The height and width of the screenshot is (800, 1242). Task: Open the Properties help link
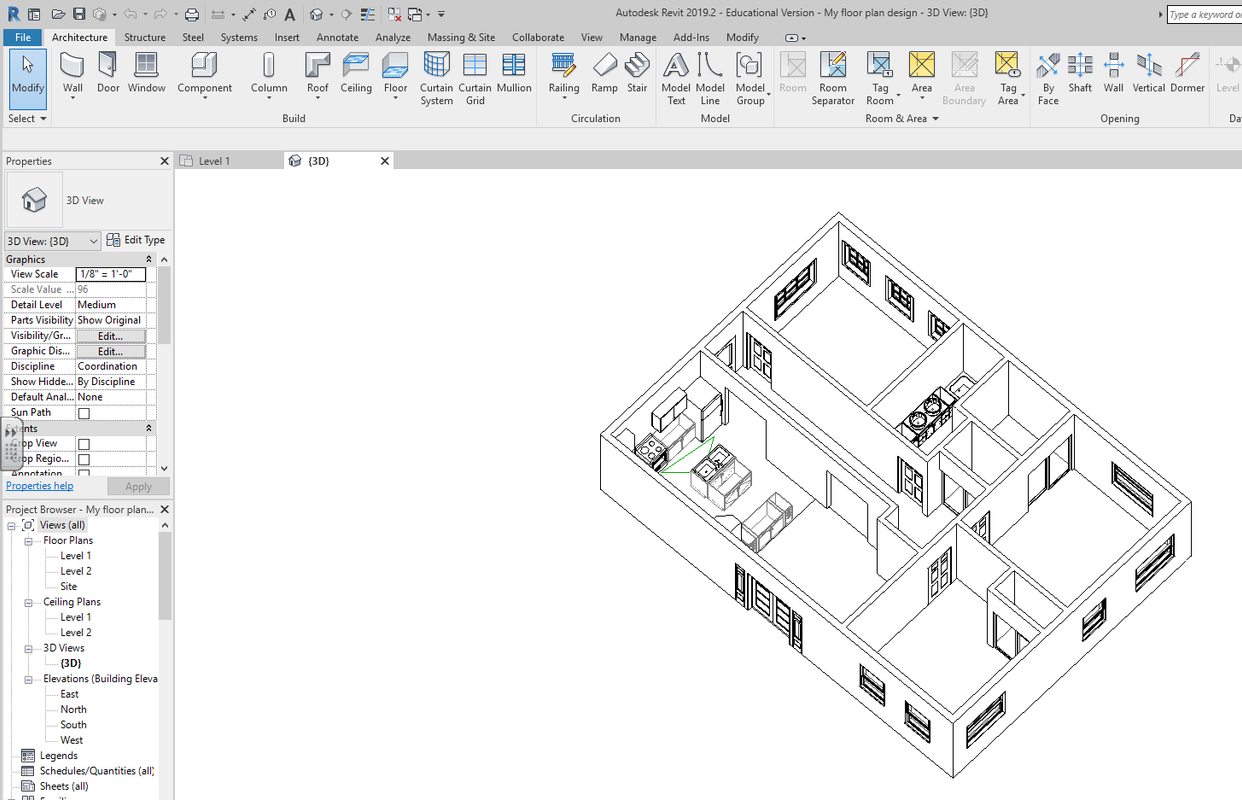(x=39, y=486)
